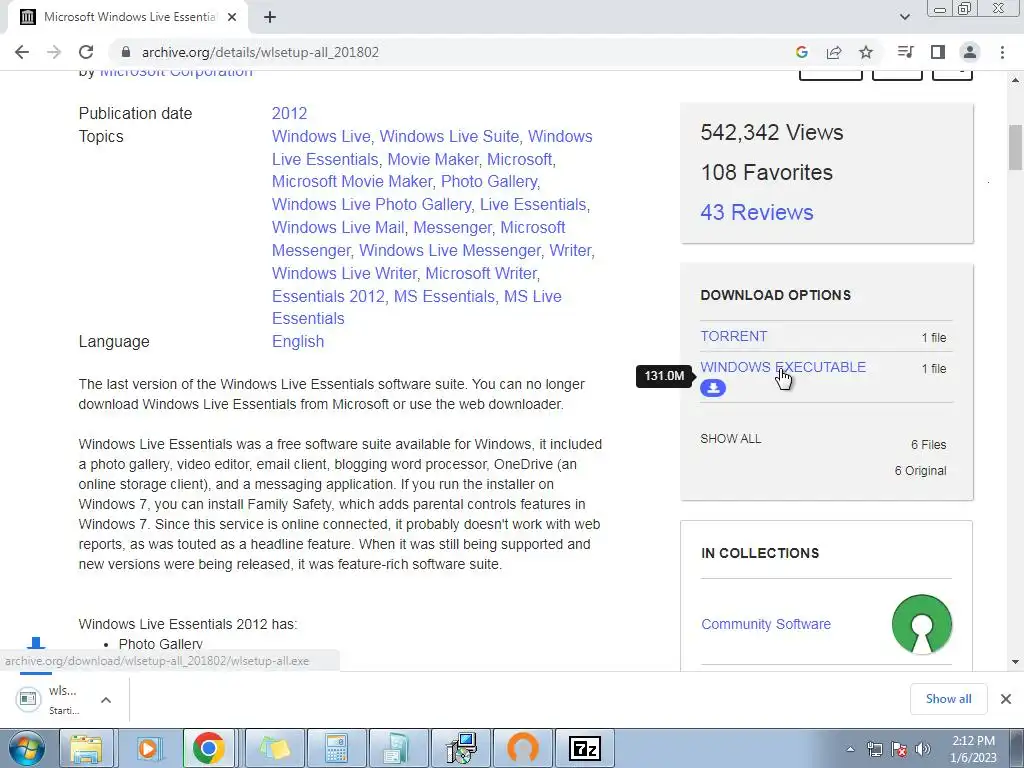The image size is (1024, 768).
Task: Click the orange ring taskbar icon
Action: [522, 748]
